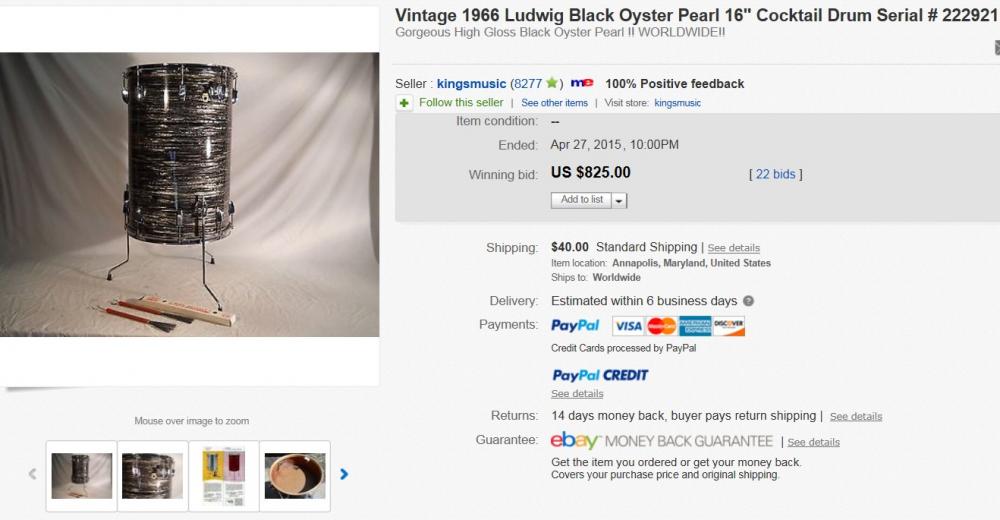Click the main drum product image
1000x520 pixels.
pyautogui.click(x=189, y=195)
